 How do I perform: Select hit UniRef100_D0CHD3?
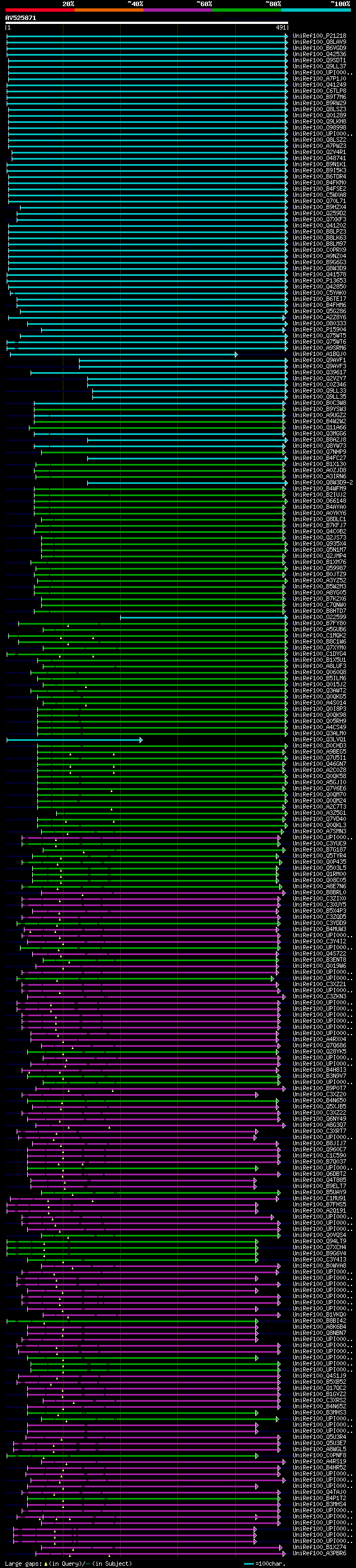pyautogui.click(x=319, y=746)
